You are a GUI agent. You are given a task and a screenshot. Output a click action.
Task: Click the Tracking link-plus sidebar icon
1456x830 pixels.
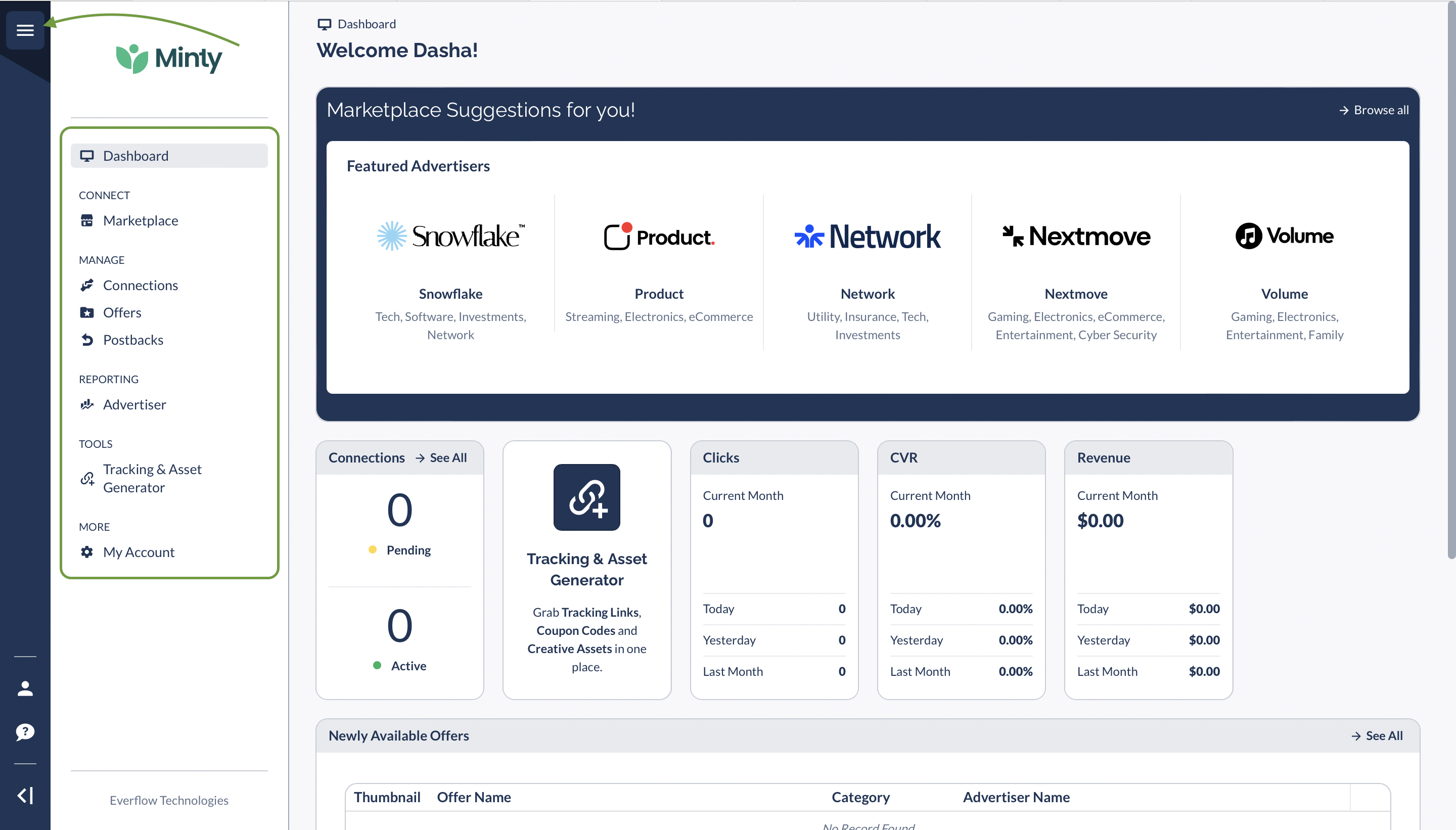pos(87,478)
